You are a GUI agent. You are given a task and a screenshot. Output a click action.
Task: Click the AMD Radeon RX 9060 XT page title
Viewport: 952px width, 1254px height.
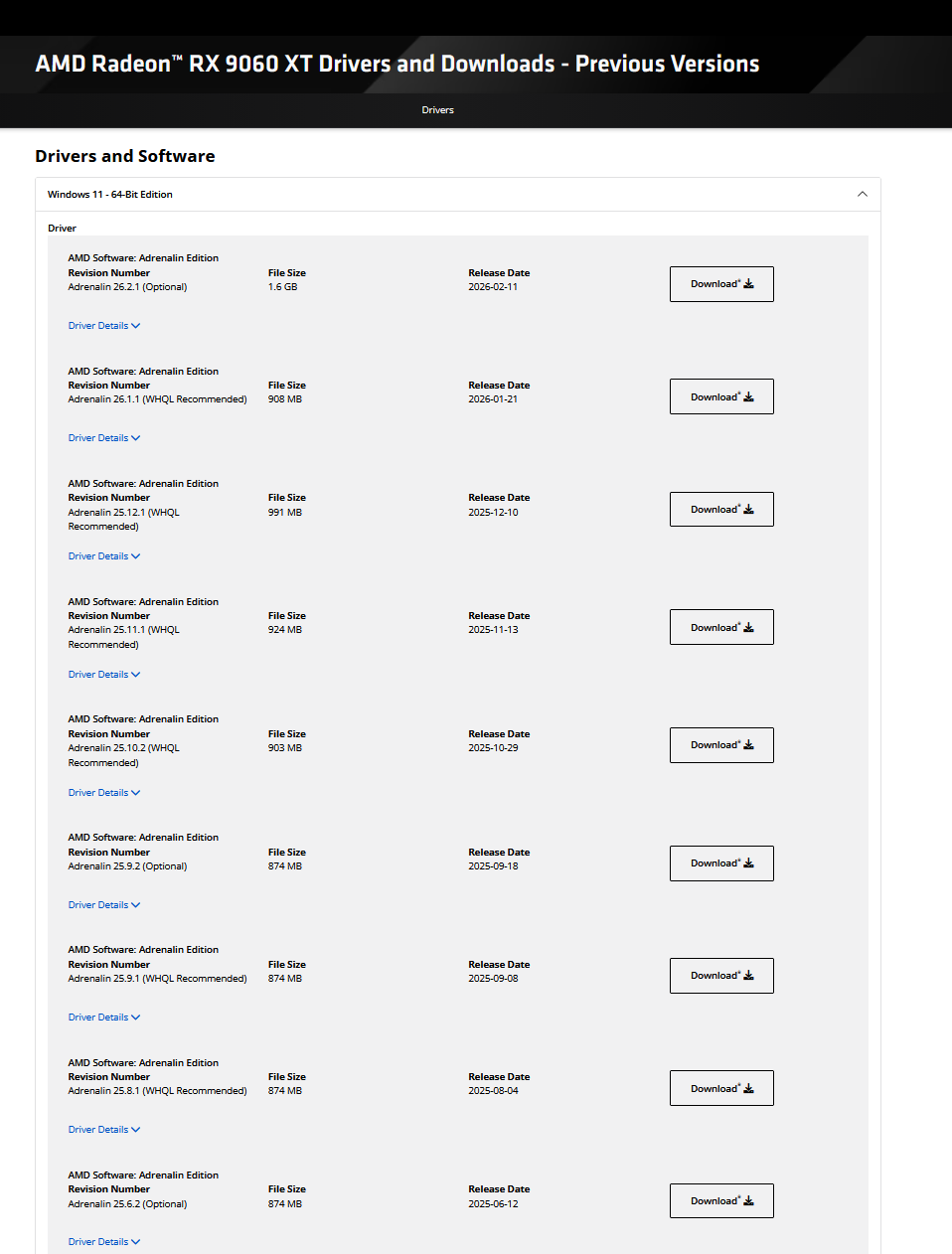397,64
